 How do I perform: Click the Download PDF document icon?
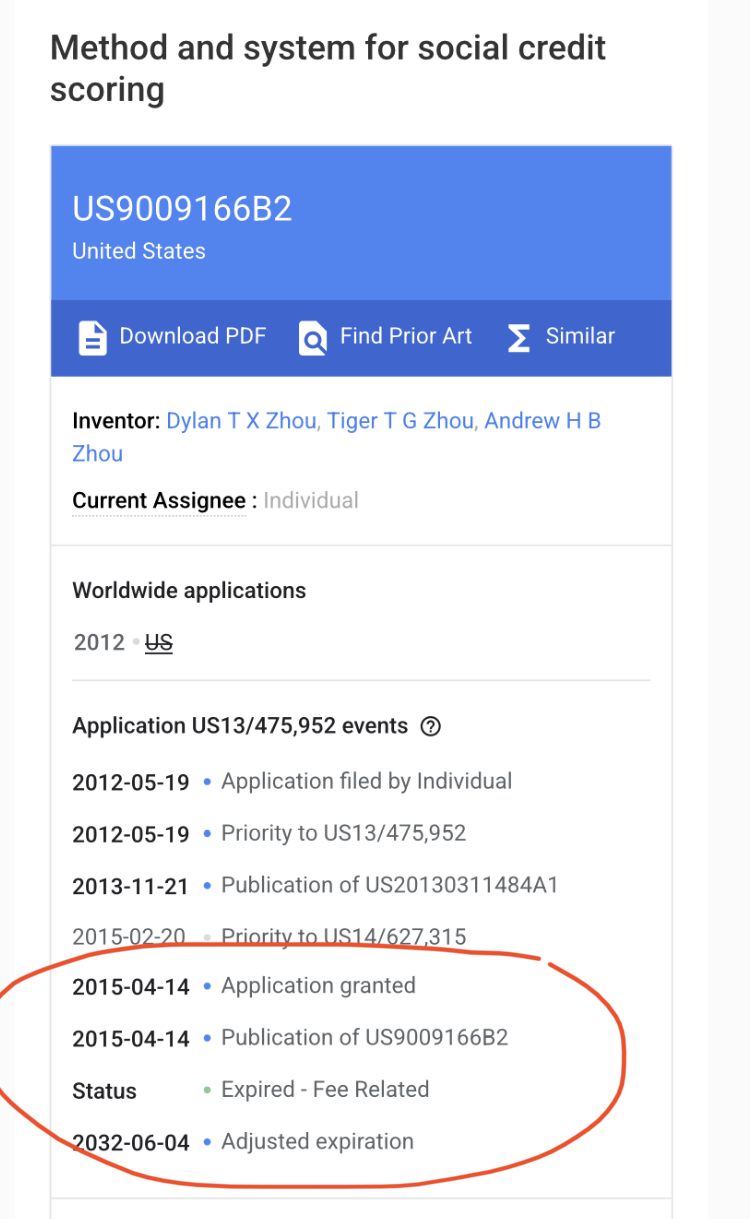pyautogui.click(x=92, y=338)
